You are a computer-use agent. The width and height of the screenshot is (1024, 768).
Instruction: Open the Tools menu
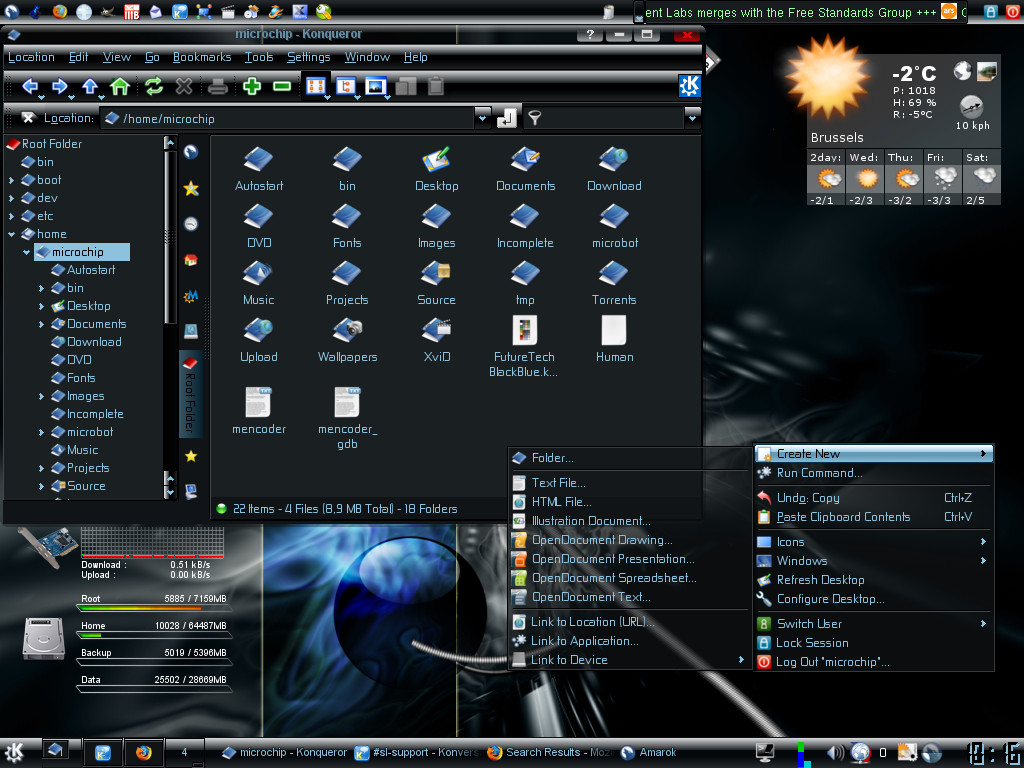coord(259,57)
